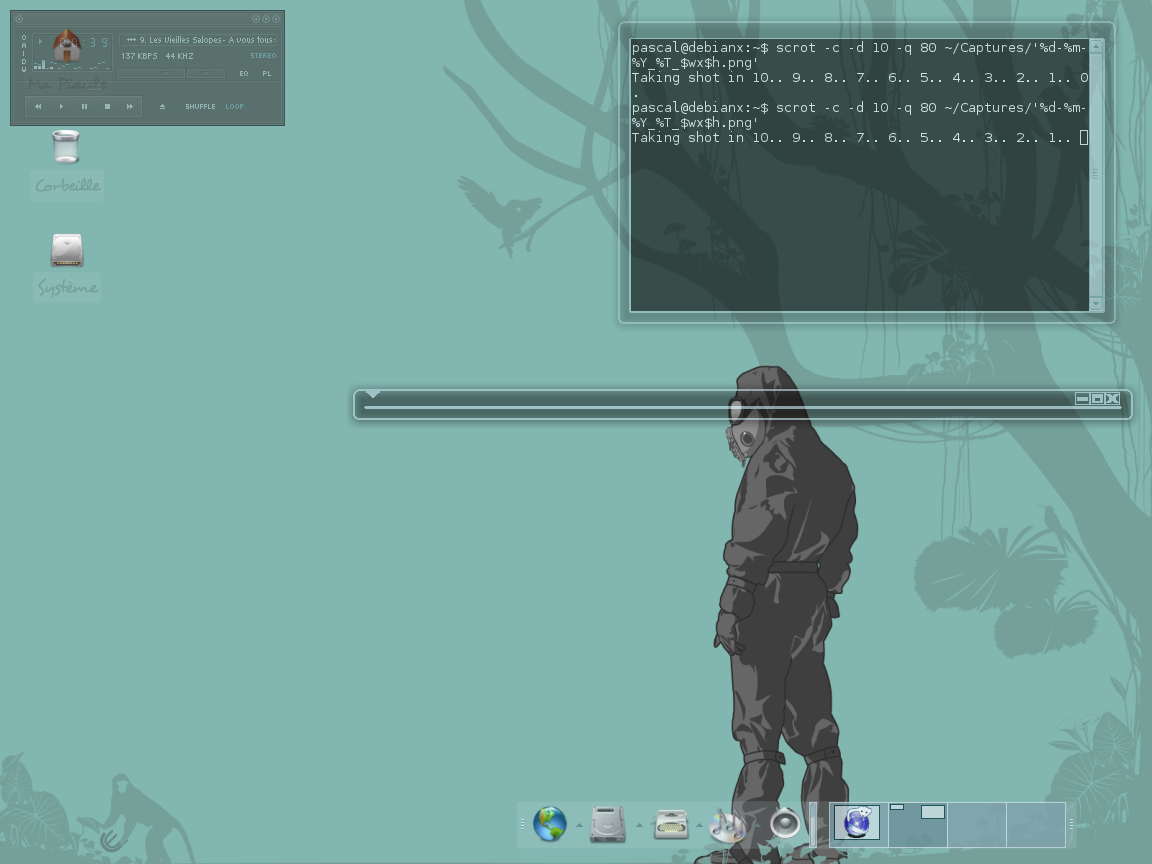
Task: Pause the currently playing song
Action: pos(84,107)
